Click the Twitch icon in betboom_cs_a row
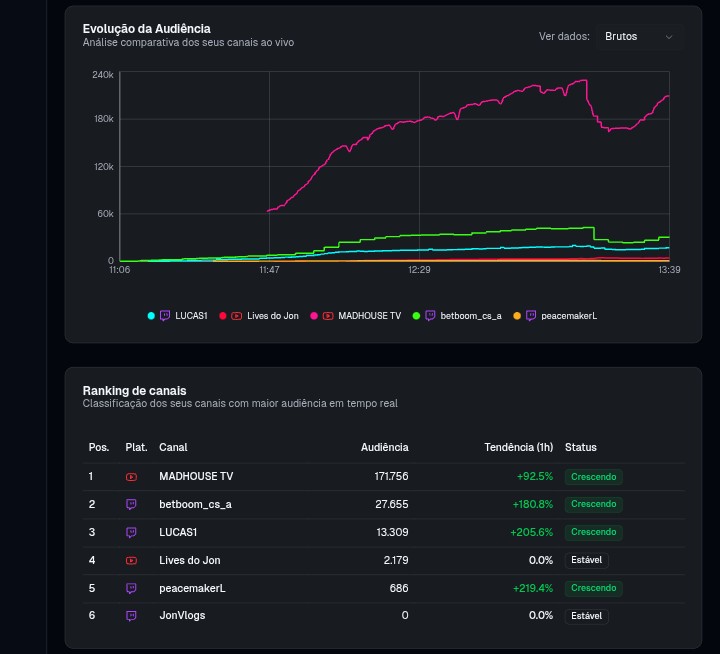720x654 pixels. pyautogui.click(x=131, y=504)
